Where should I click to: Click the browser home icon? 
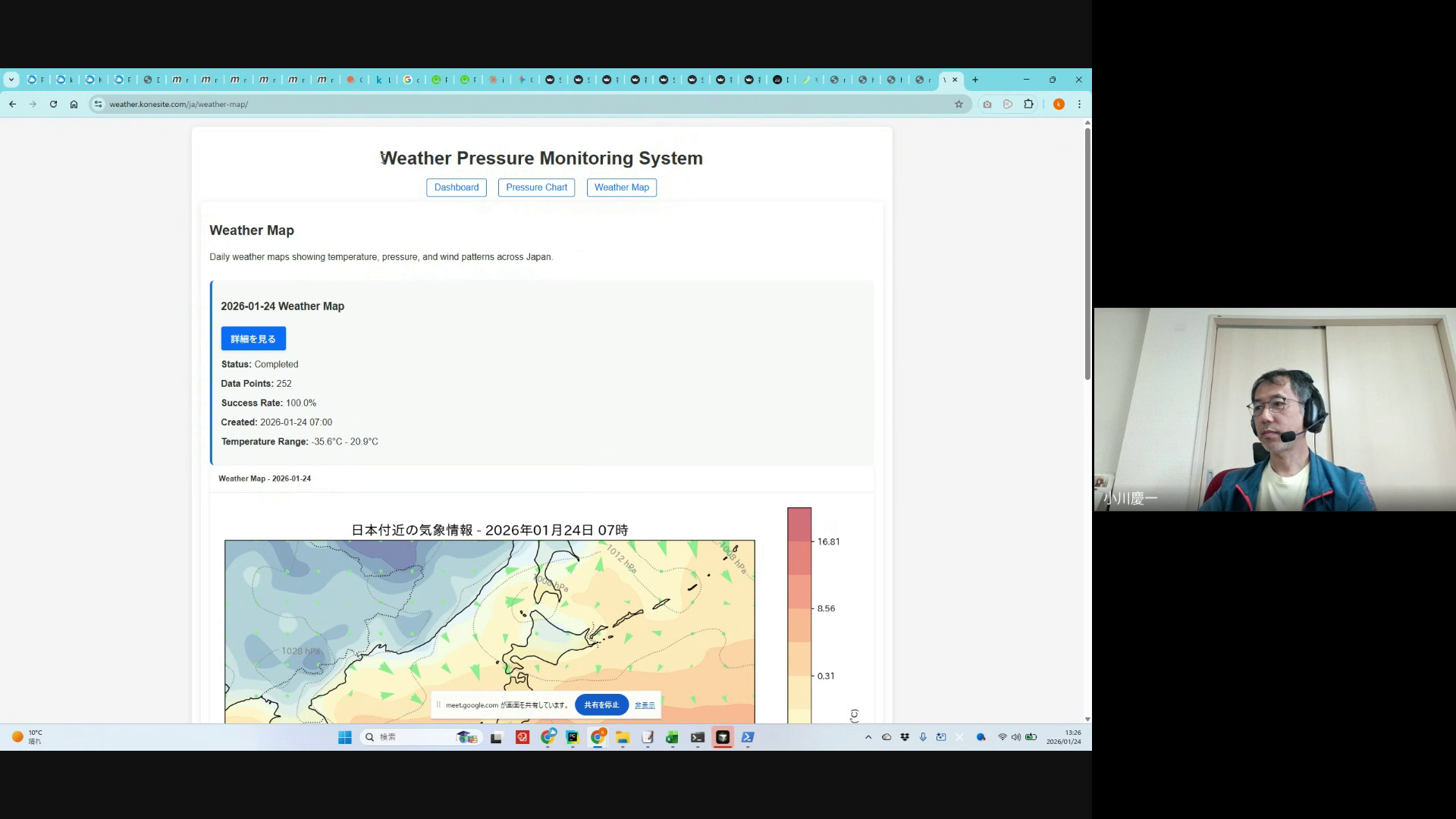pos(74,104)
